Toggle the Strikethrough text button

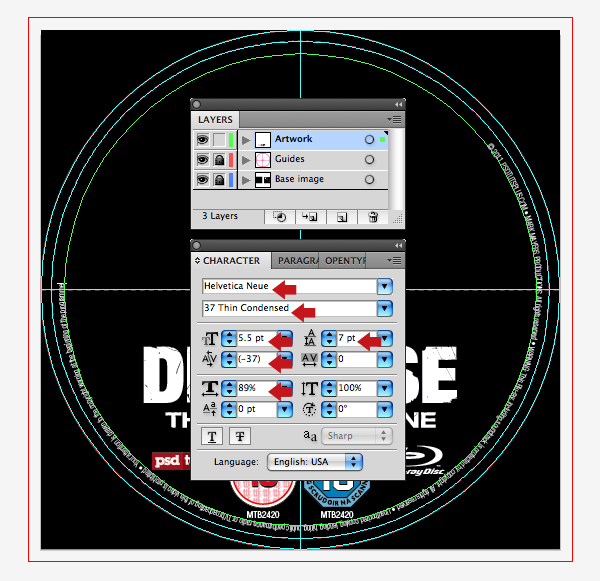240,436
